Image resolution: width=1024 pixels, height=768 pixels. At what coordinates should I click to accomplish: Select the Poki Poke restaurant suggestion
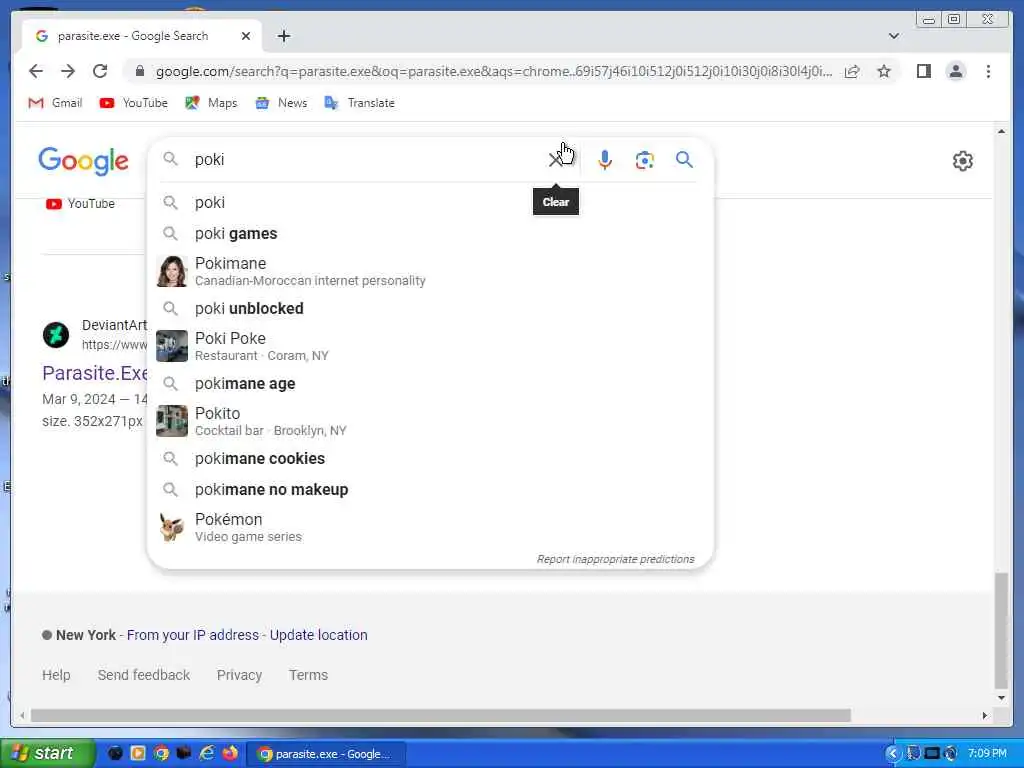click(431, 346)
